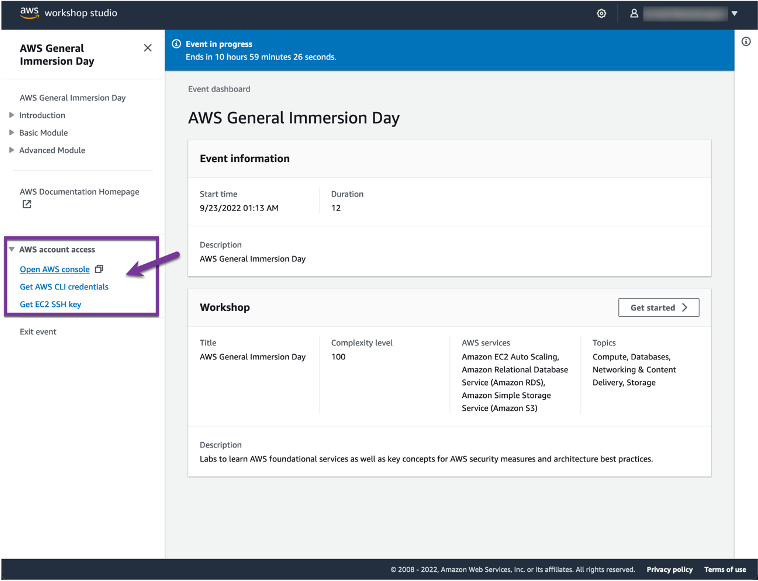The height and width of the screenshot is (581, 758).
Task: Click the workshop studio title text
Action: pos(81,13)
